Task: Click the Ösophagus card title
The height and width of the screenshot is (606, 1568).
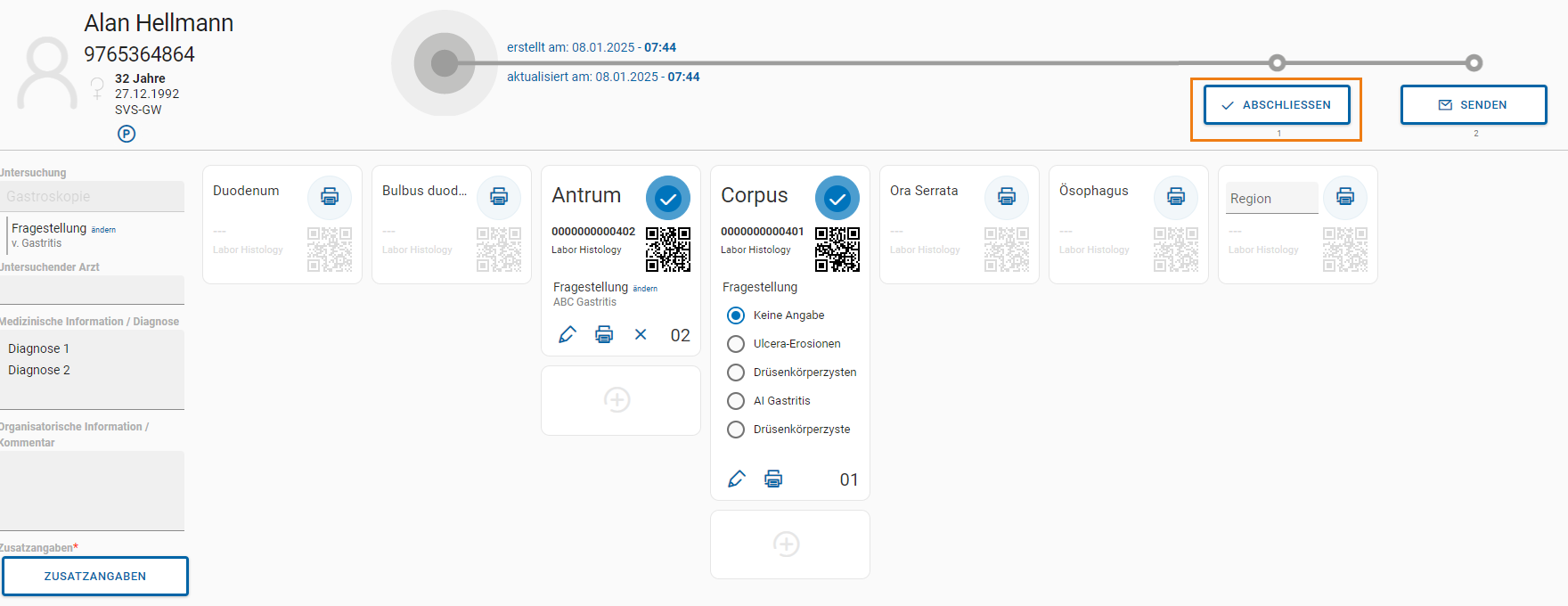Action: (x=1094, y=191)
